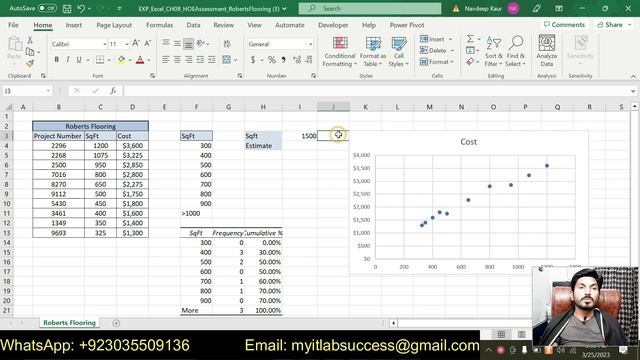Image resolution: width=640 pixels, height=360 pixels.
Task: Click the AutoSum sigma icon
Action: (470, 39)
